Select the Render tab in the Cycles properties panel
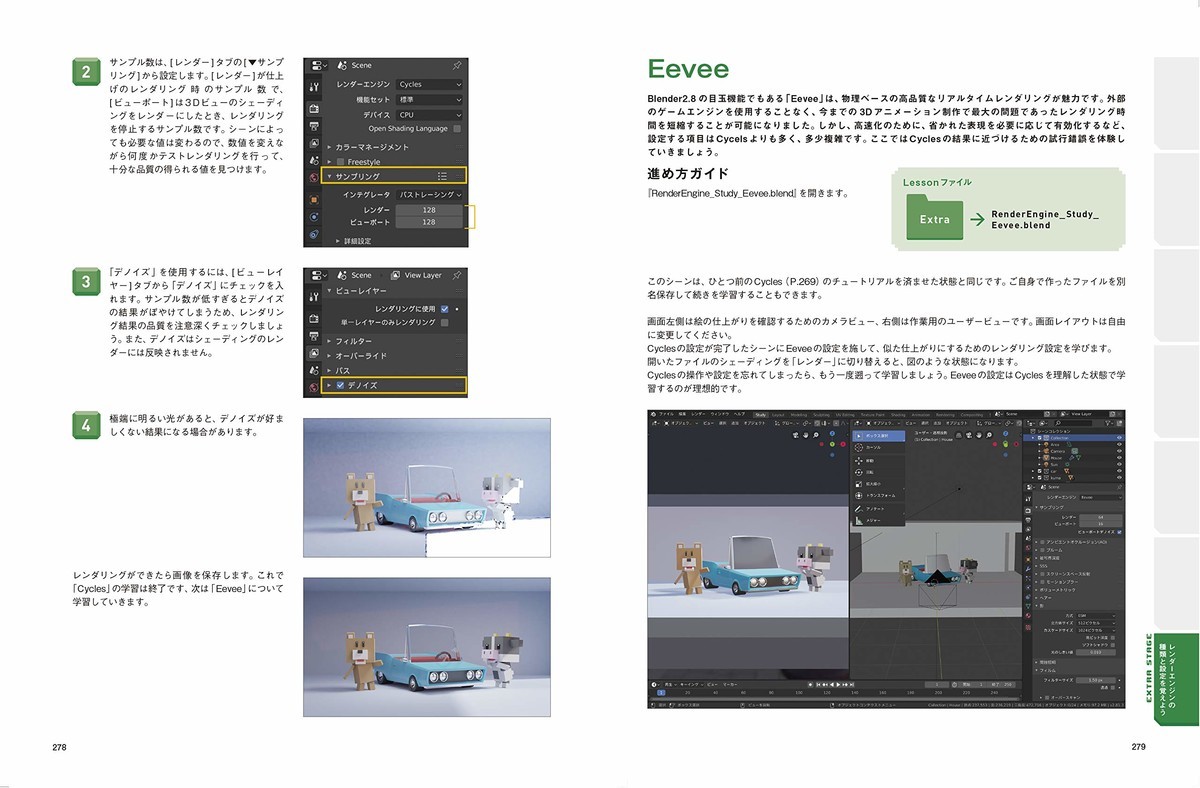The image size is (1200, 788). [314, 109]
